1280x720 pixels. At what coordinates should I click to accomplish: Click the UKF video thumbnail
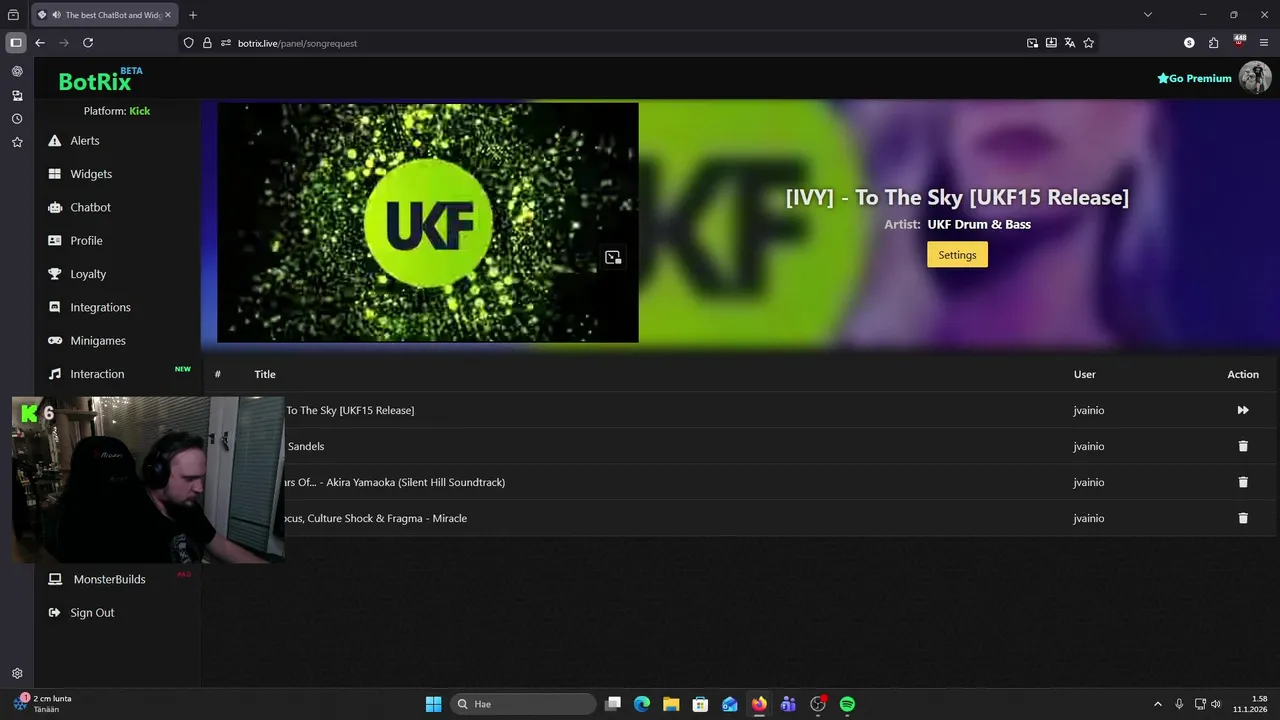point(428,222)
